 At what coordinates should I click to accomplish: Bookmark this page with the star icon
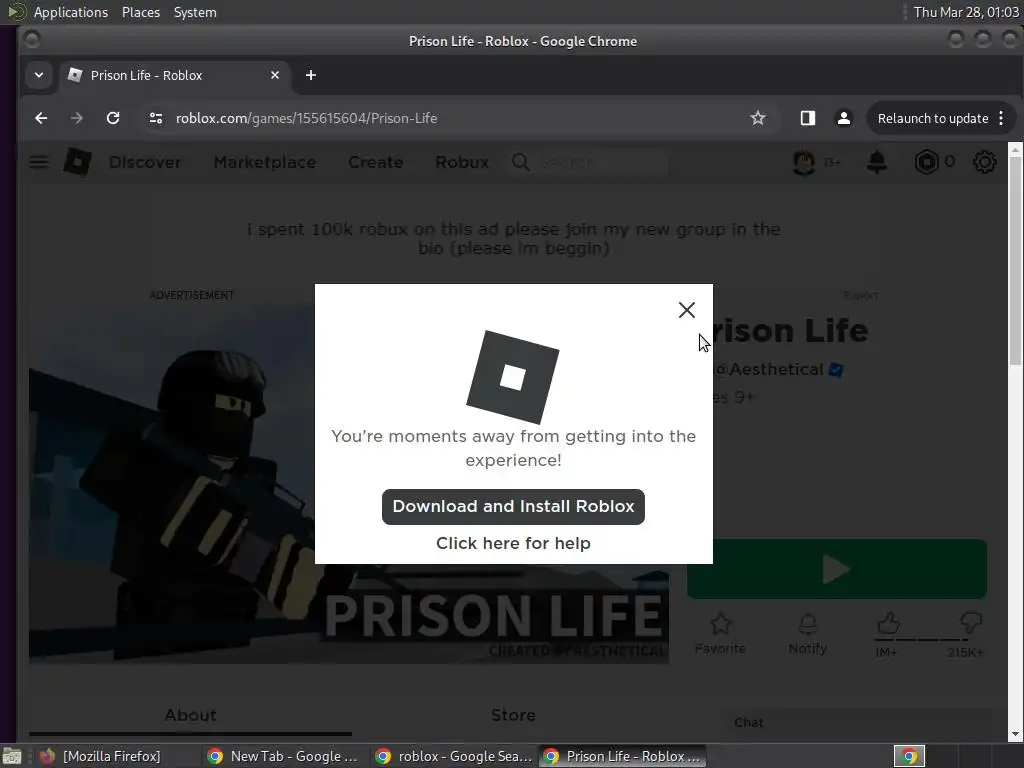pos(758,118)
